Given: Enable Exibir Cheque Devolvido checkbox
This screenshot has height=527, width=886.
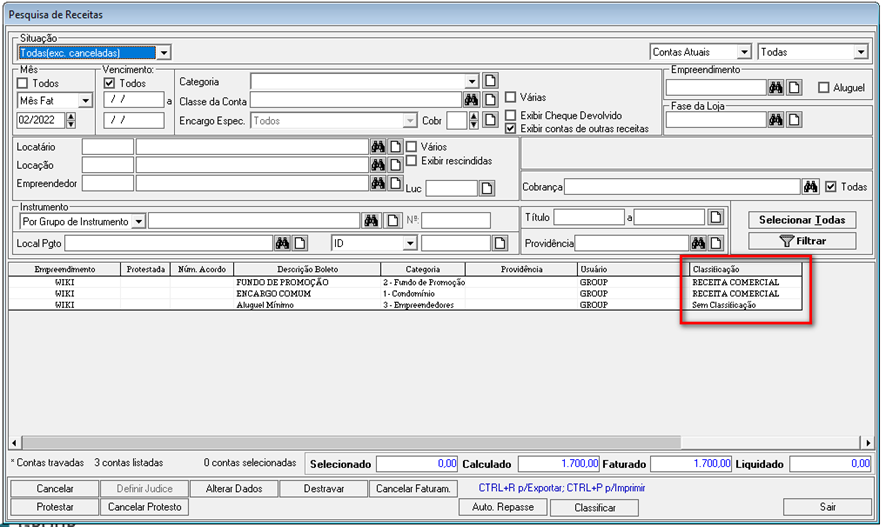Looking at the screenshot, I should pos(511,115).
